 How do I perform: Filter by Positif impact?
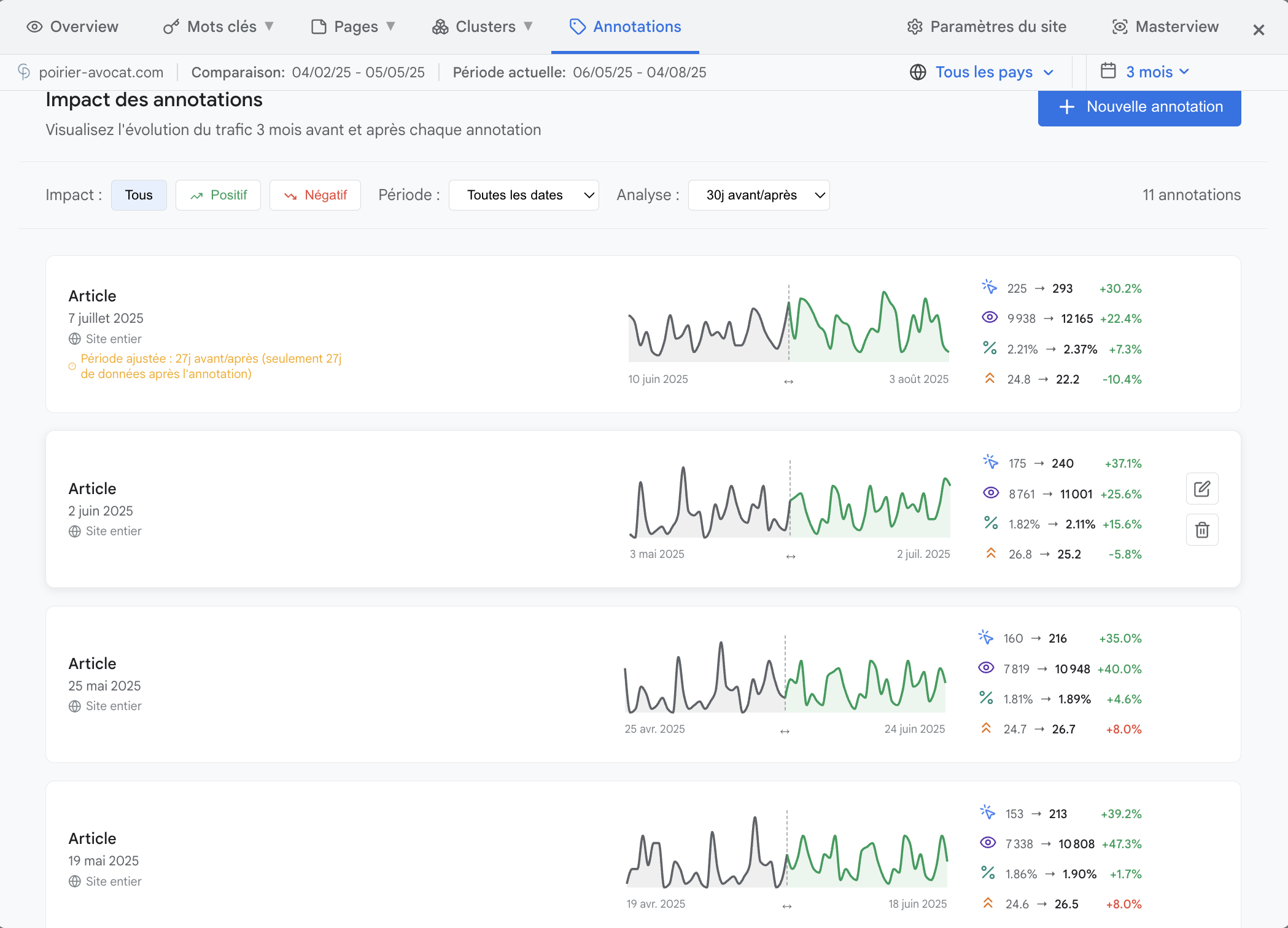pos(218,195)
